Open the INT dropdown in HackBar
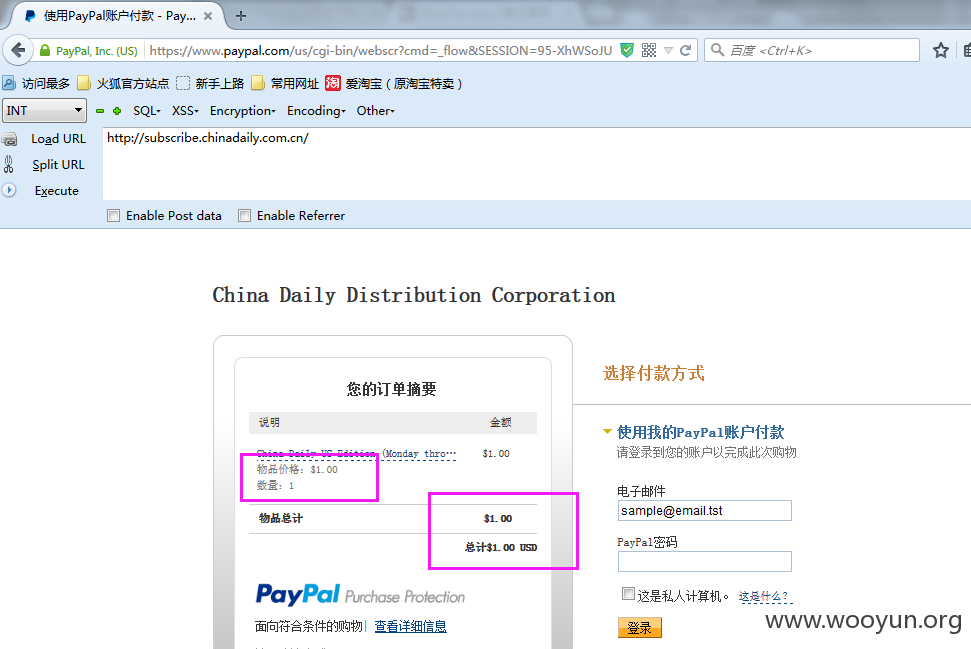This screenshot has width=971, height=649. 44,111
